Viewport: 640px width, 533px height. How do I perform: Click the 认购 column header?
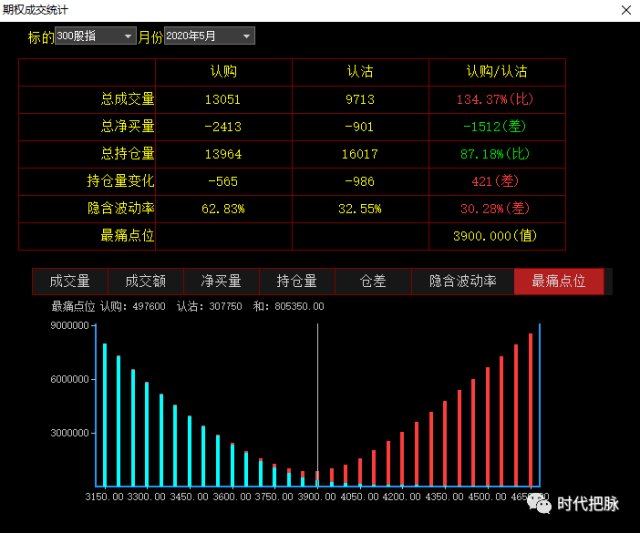tap(224, 72)
